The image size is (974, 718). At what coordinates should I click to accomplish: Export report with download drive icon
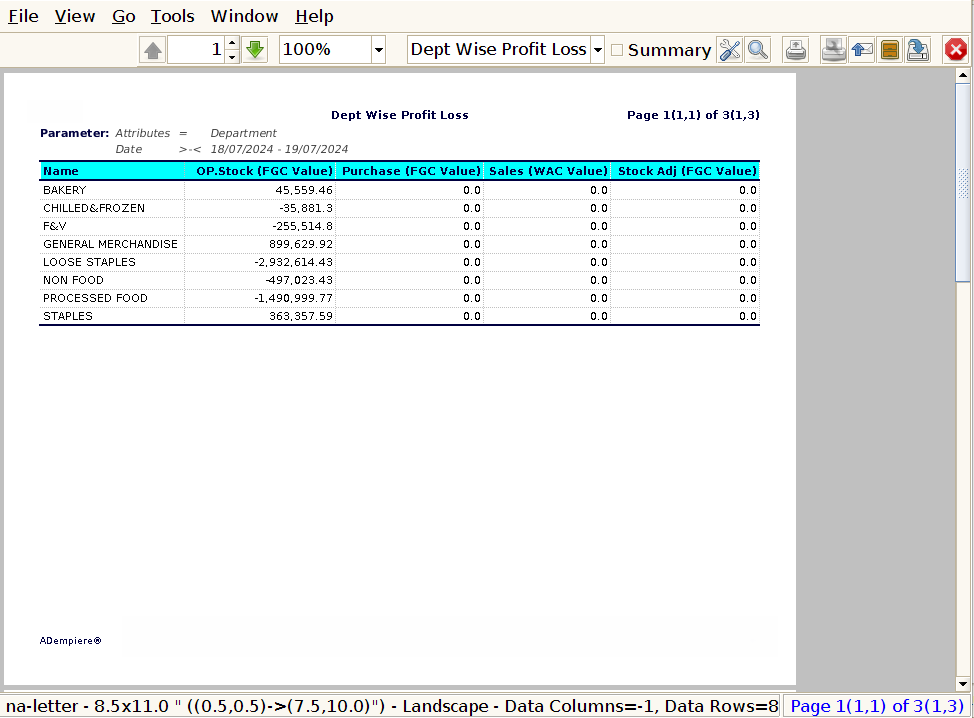pyautogui.click(x=917, y=50)
